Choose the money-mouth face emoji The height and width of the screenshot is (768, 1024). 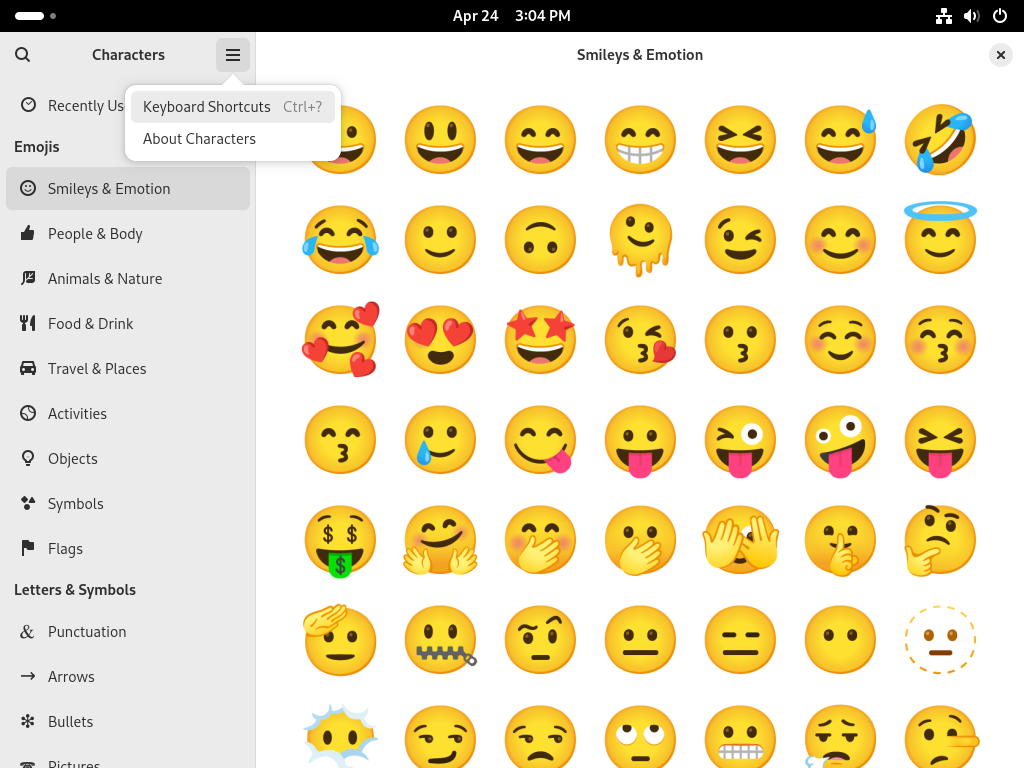click(x=340, y=541)
